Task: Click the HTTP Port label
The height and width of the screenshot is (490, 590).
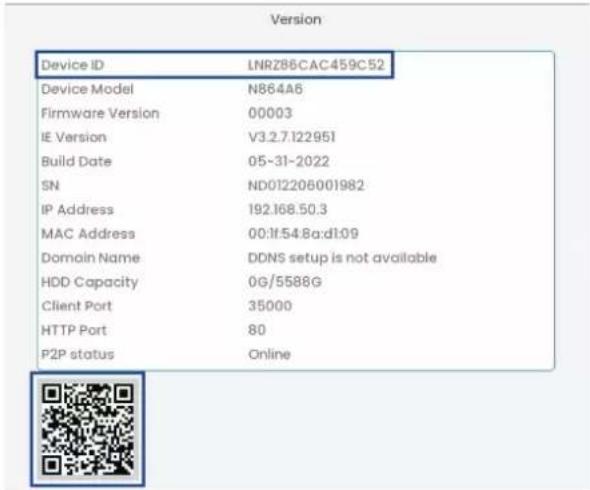Action: click(x=74, y=330)
